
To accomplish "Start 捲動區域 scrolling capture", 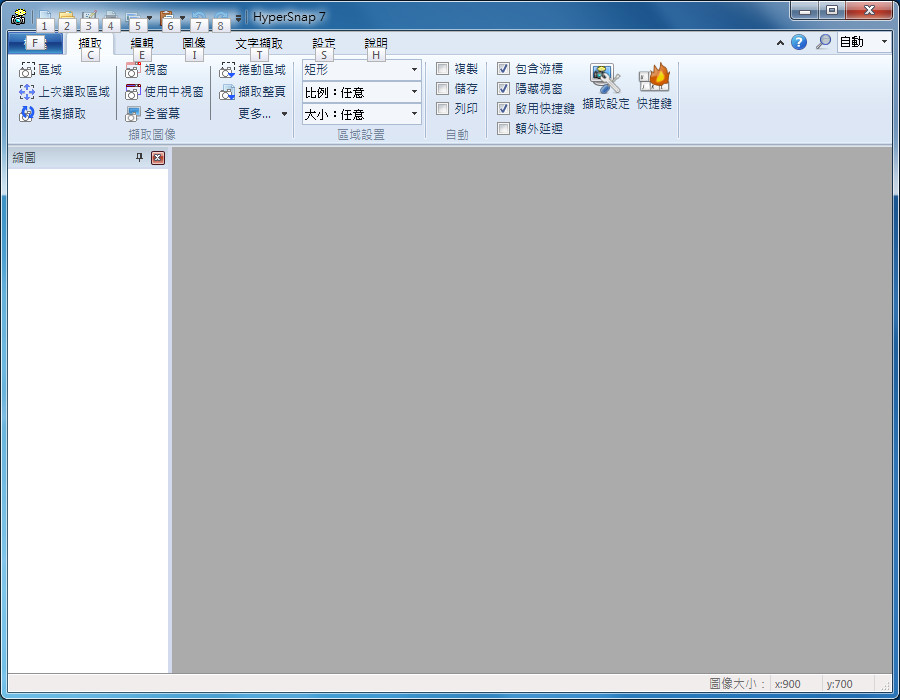I will click(x=253, y=70).
